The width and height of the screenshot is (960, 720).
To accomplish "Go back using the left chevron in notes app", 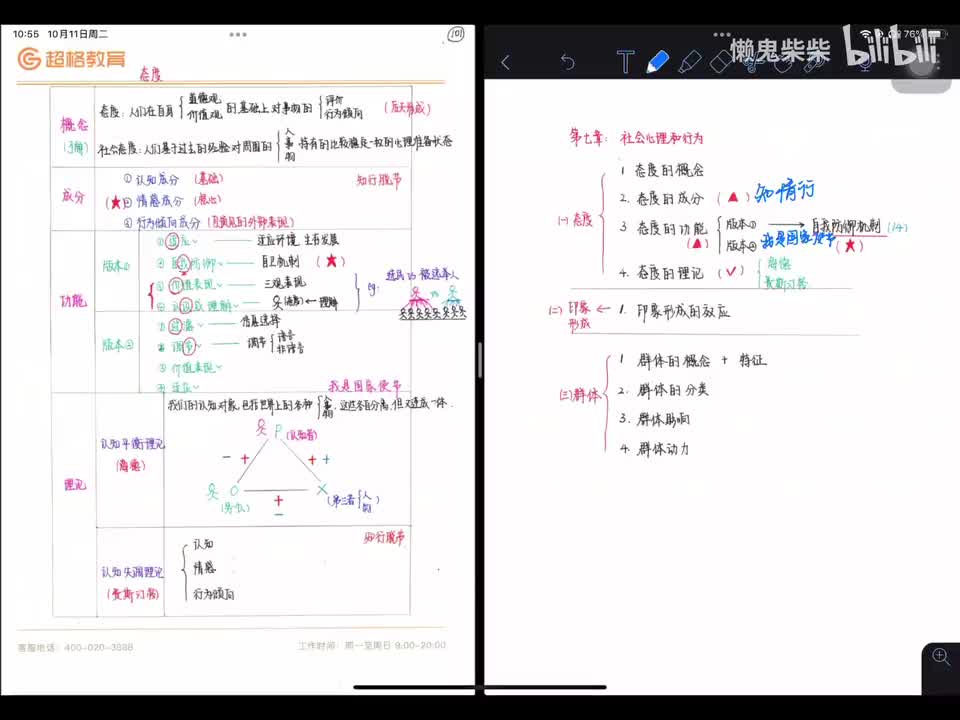I will coord(506,62).
